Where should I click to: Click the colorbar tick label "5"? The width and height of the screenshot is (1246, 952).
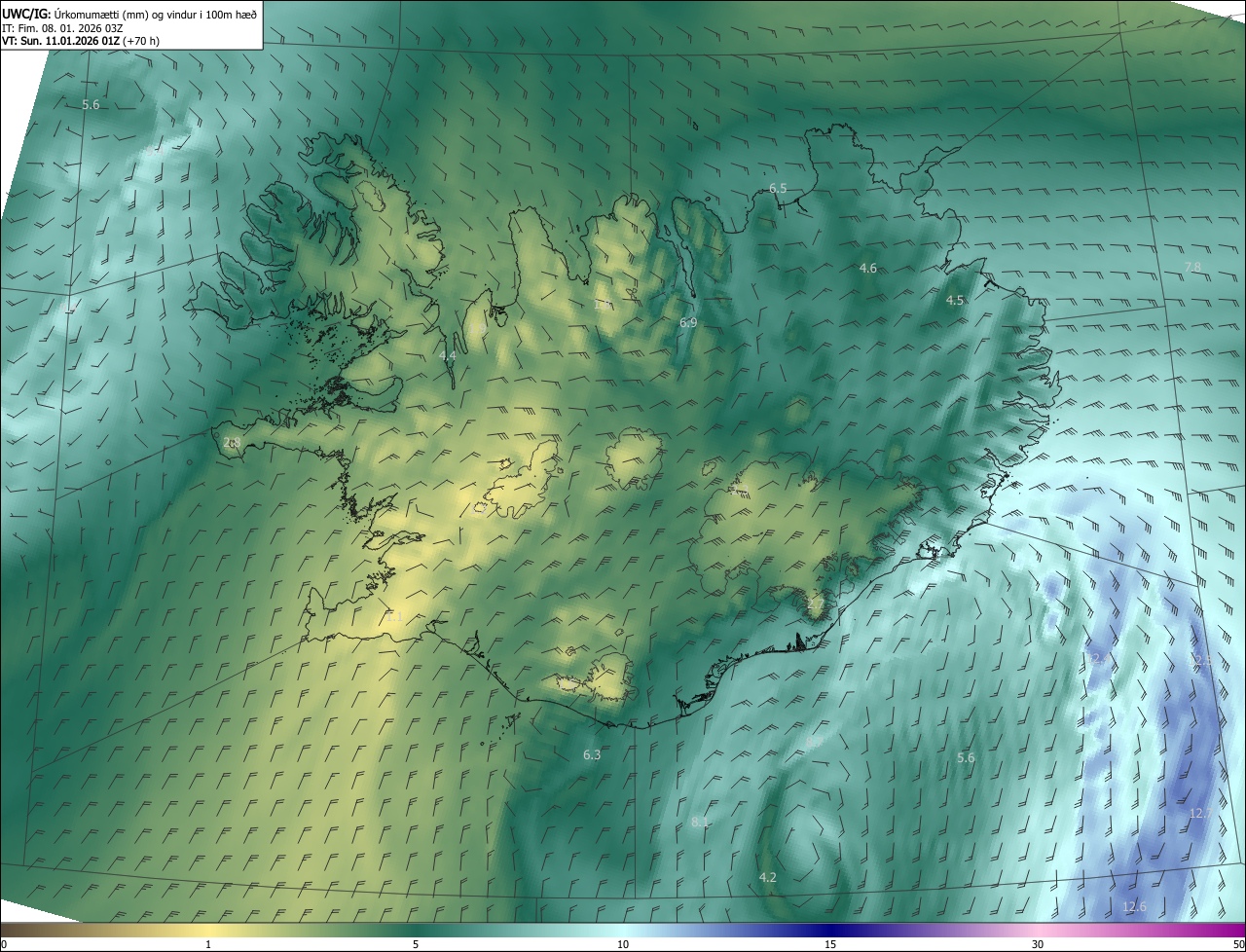(416, 944)
